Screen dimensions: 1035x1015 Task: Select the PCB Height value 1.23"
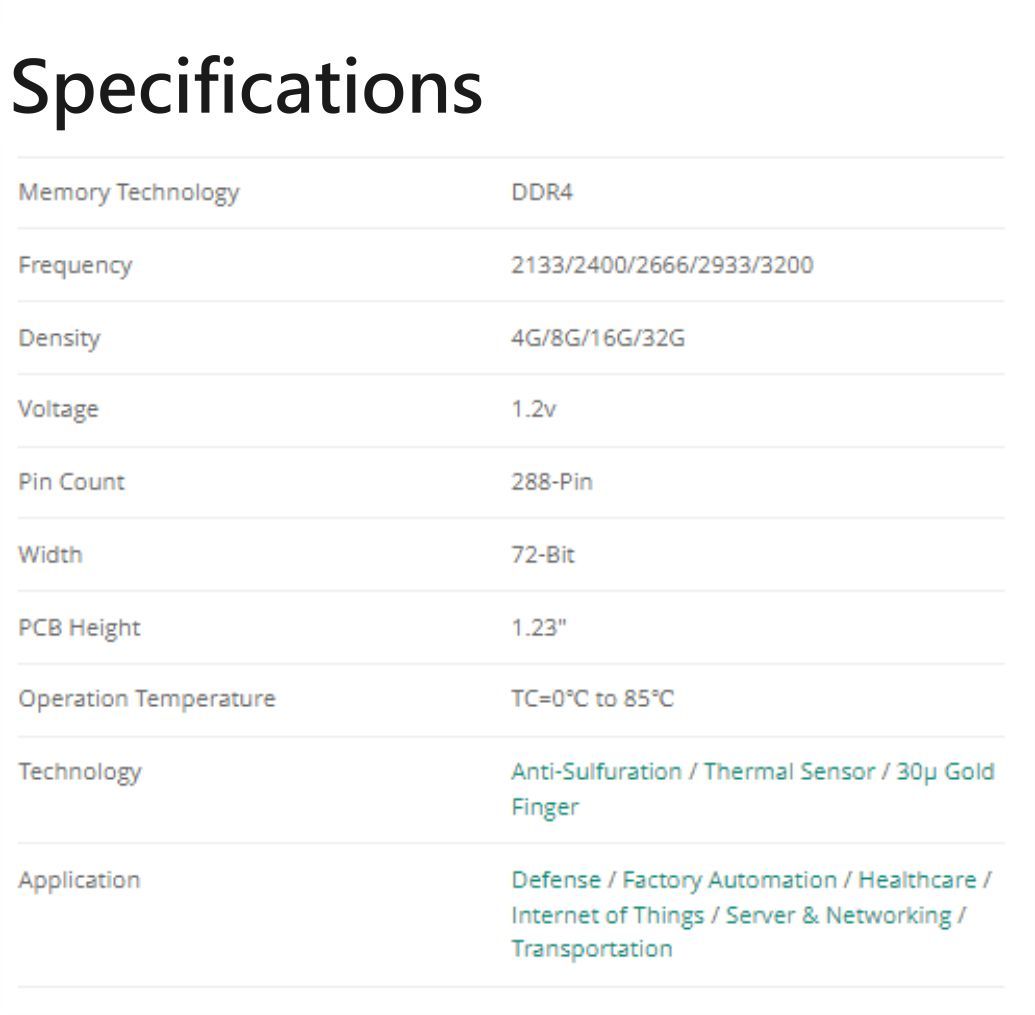pos(539,627)
